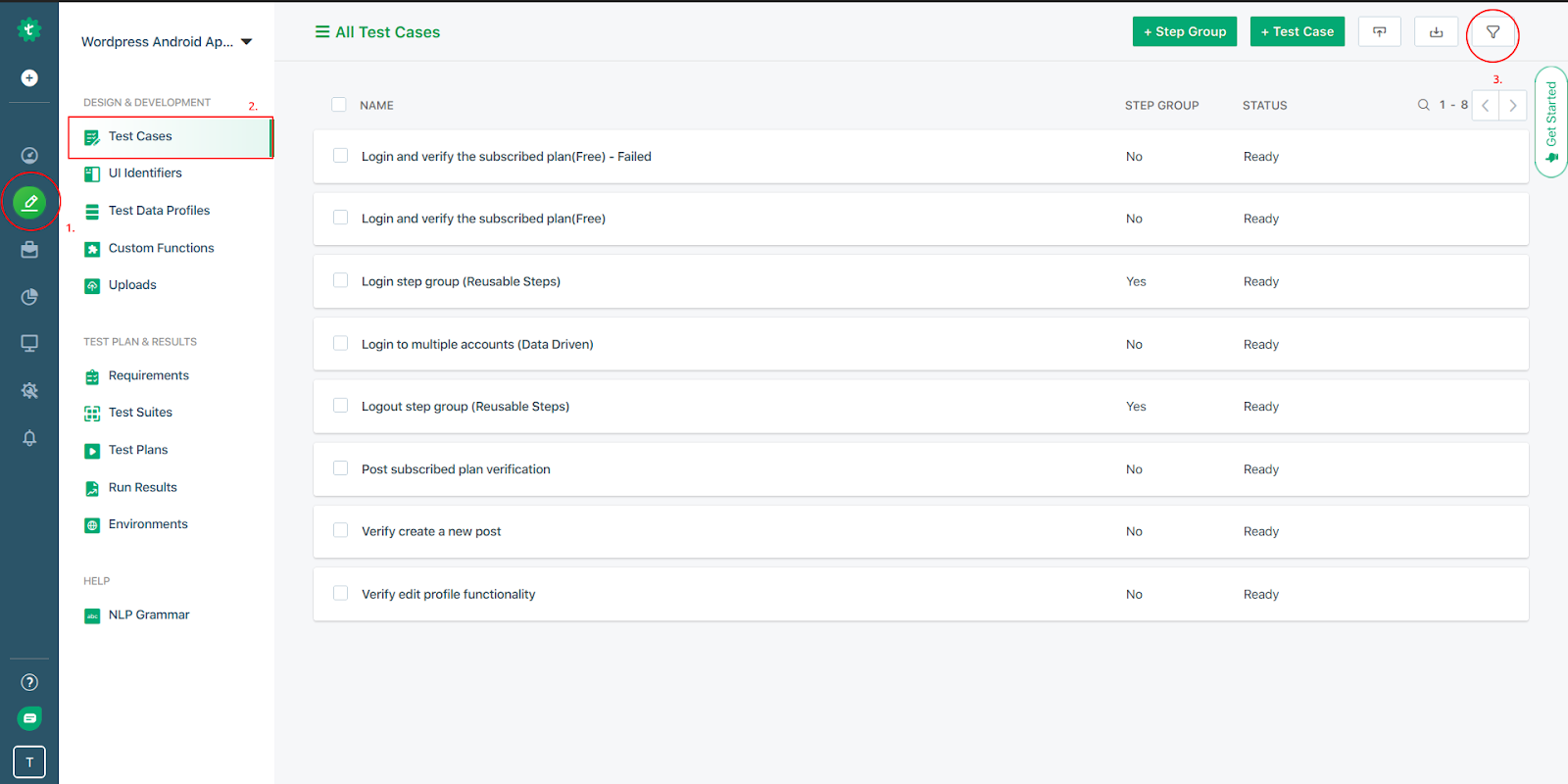The height and width of the screenshot is (784, 1568).
Task: Click the Custom Functions icon
Action: click(x=92, y=249)
